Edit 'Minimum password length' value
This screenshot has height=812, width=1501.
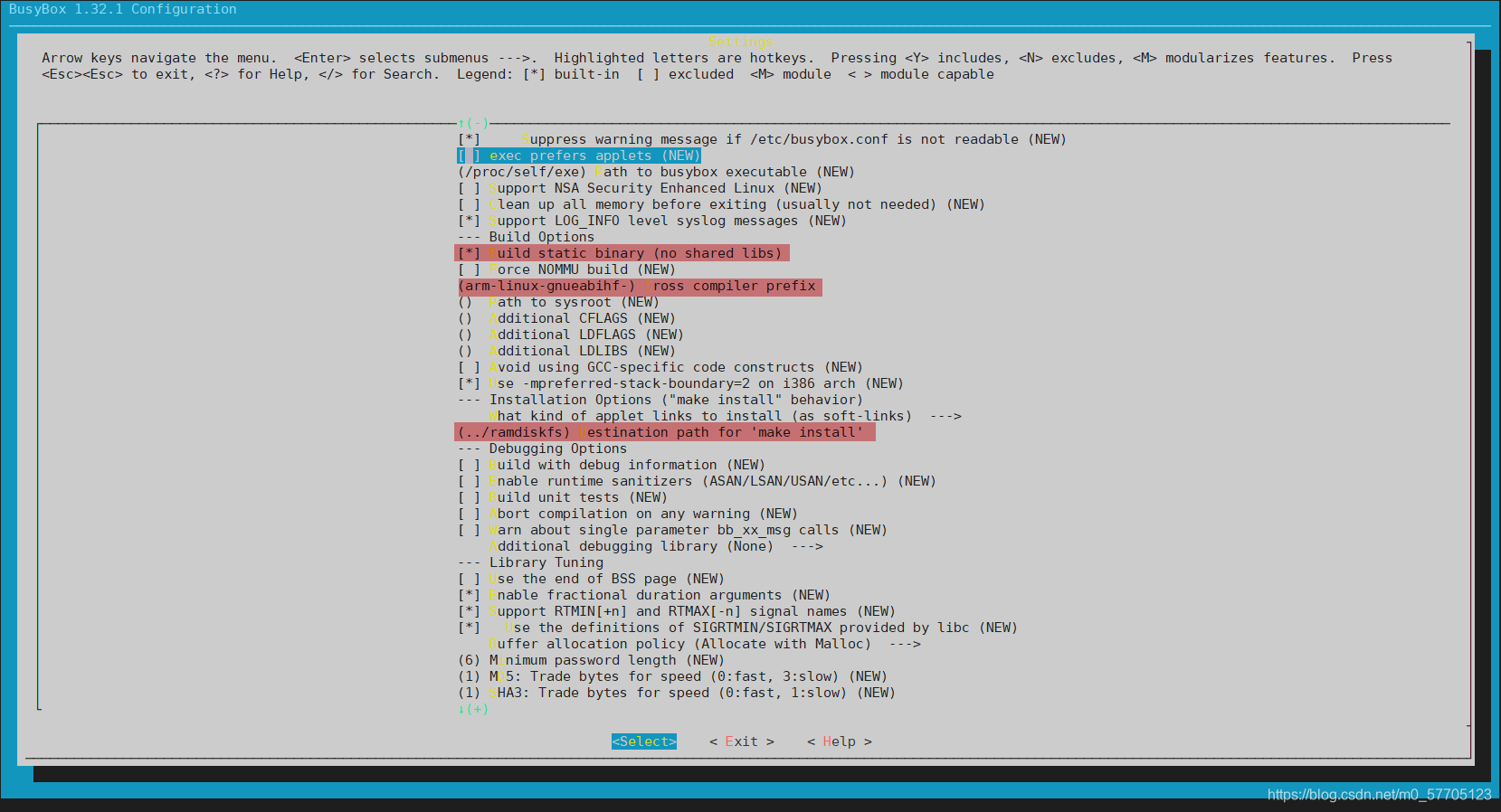coord(591,660)
